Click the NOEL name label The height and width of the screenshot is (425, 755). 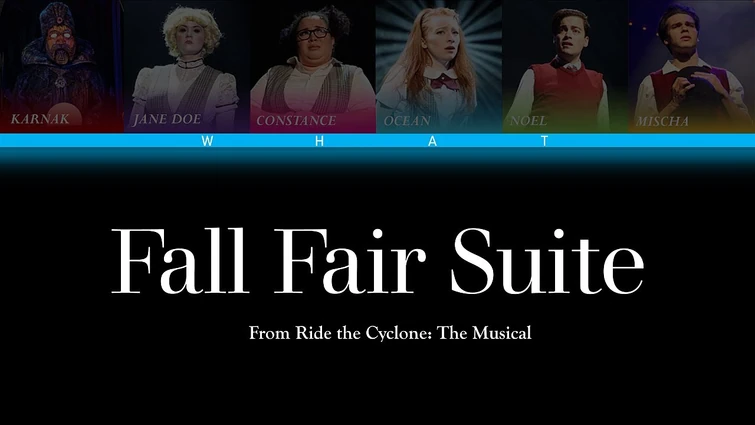[528, 120]
